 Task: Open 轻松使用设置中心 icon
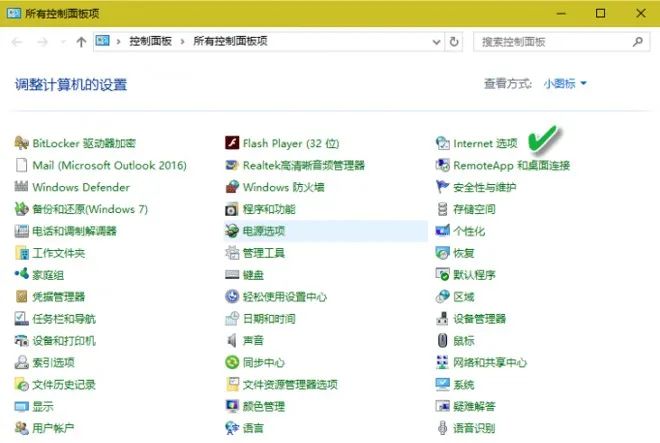click(232, 296)
